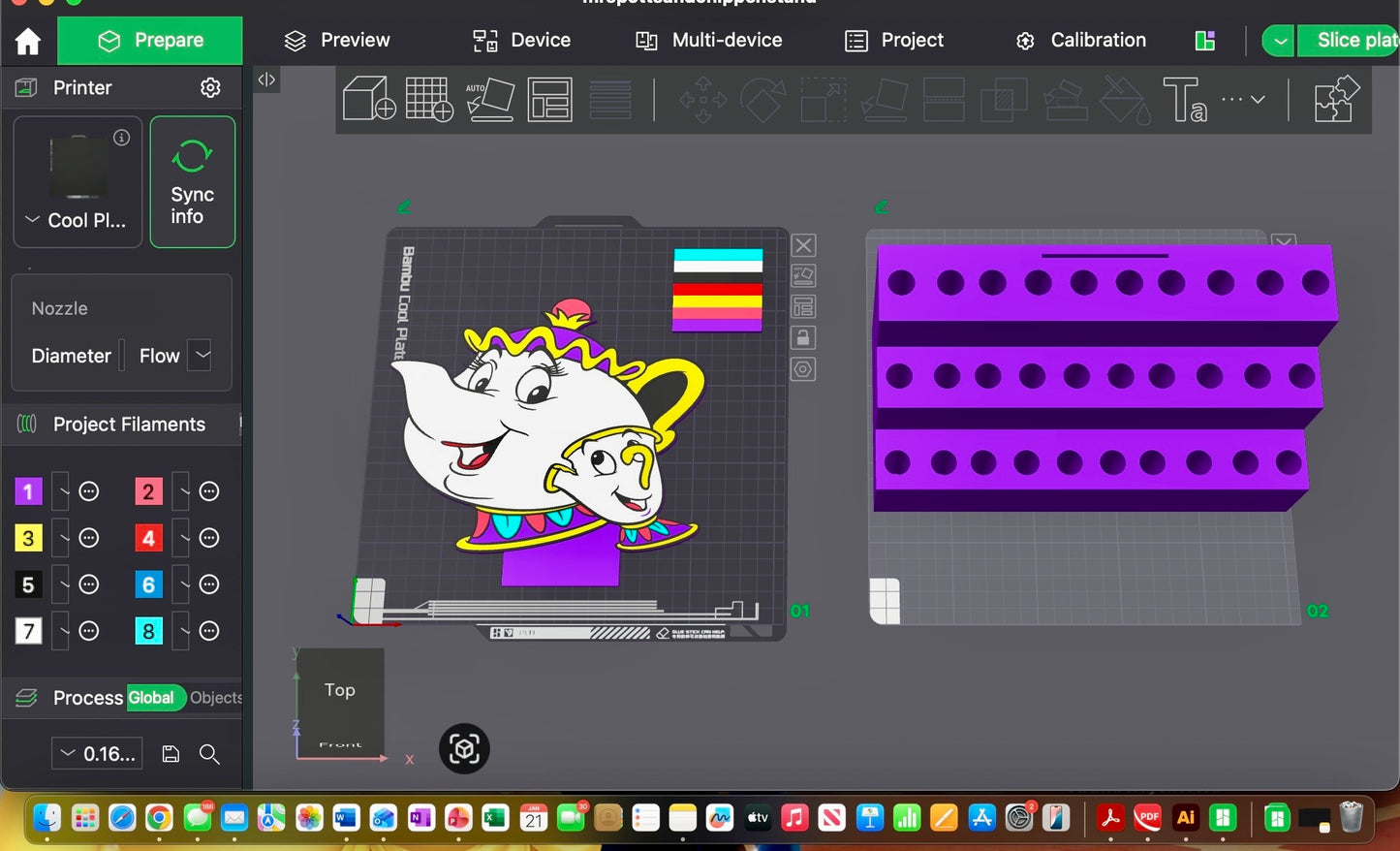Screen dimensions: 1400x851
Task: Open filament 1 type dropdown arrow
Action: (x=61, y=491)
